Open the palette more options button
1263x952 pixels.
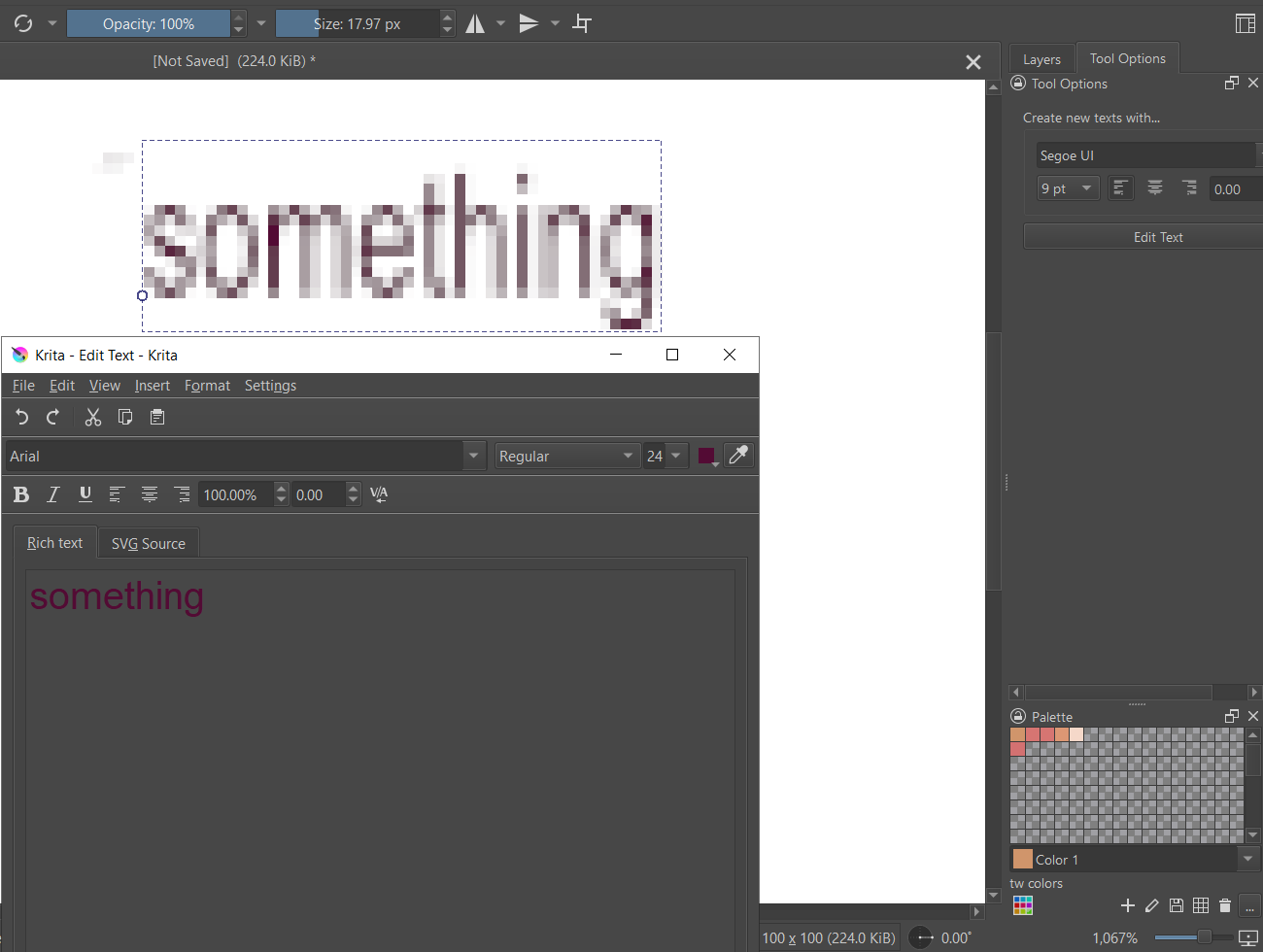coord(1250,905)
